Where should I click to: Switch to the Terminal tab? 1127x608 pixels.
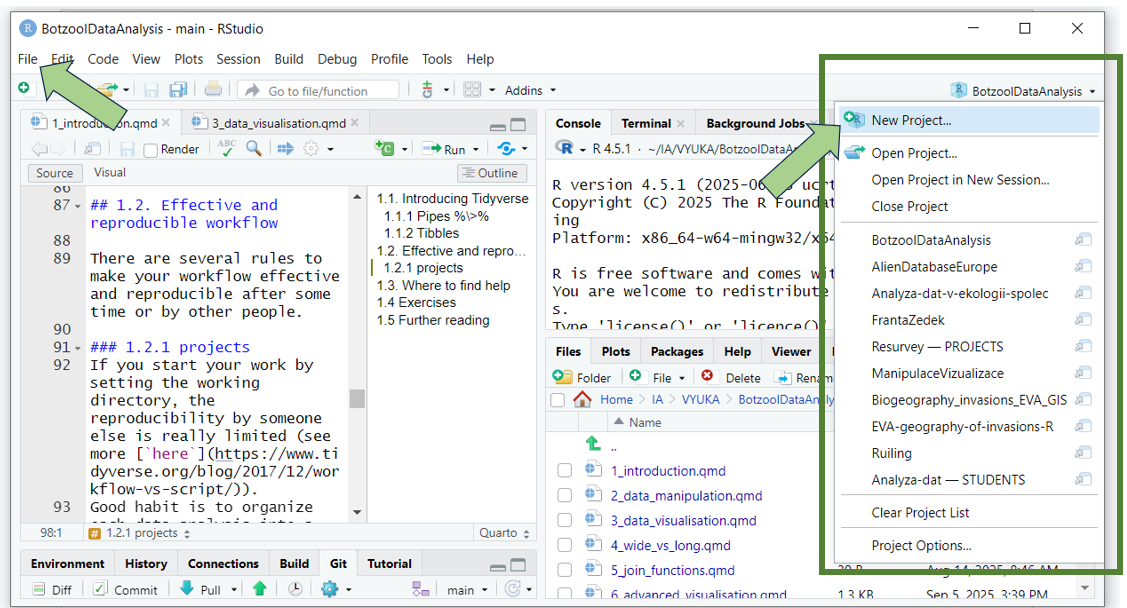pyautogui.click(x=646, y=124)
